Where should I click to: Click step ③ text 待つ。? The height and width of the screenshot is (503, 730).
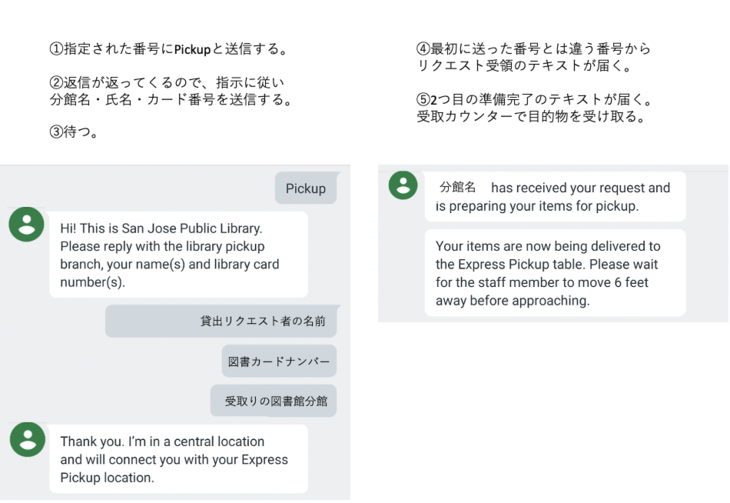point(75,132)
